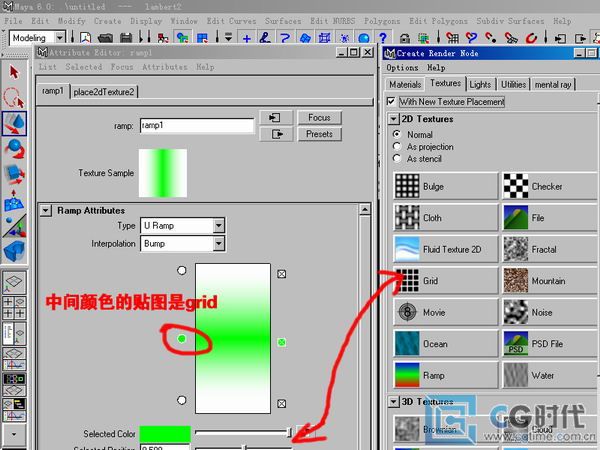This screenshot has width=600, height=450.
Task: Choose the Scale tool cube icon
Action: tap(14, 174)
